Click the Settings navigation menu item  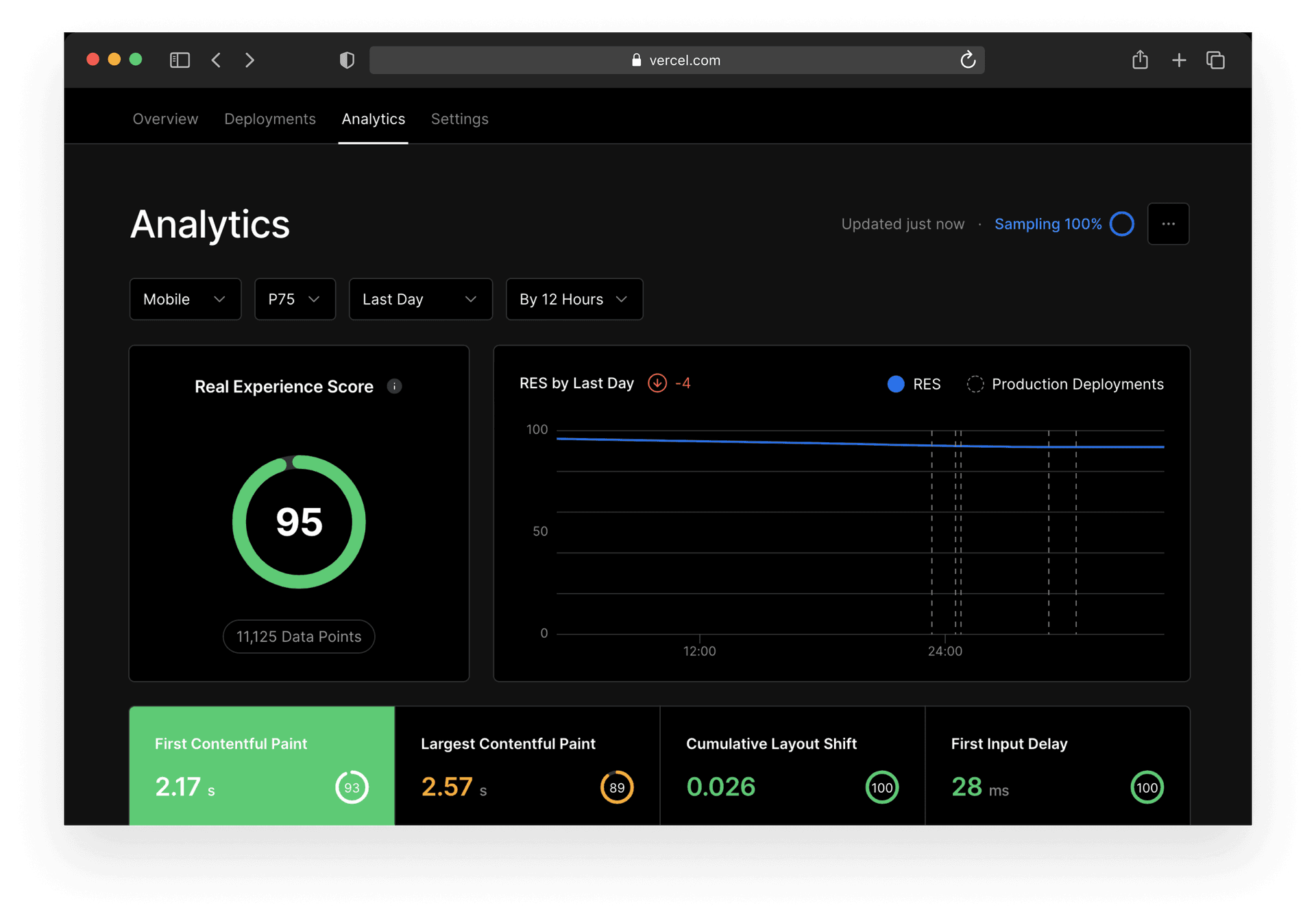pyautogui.click(x=459, y=119)
